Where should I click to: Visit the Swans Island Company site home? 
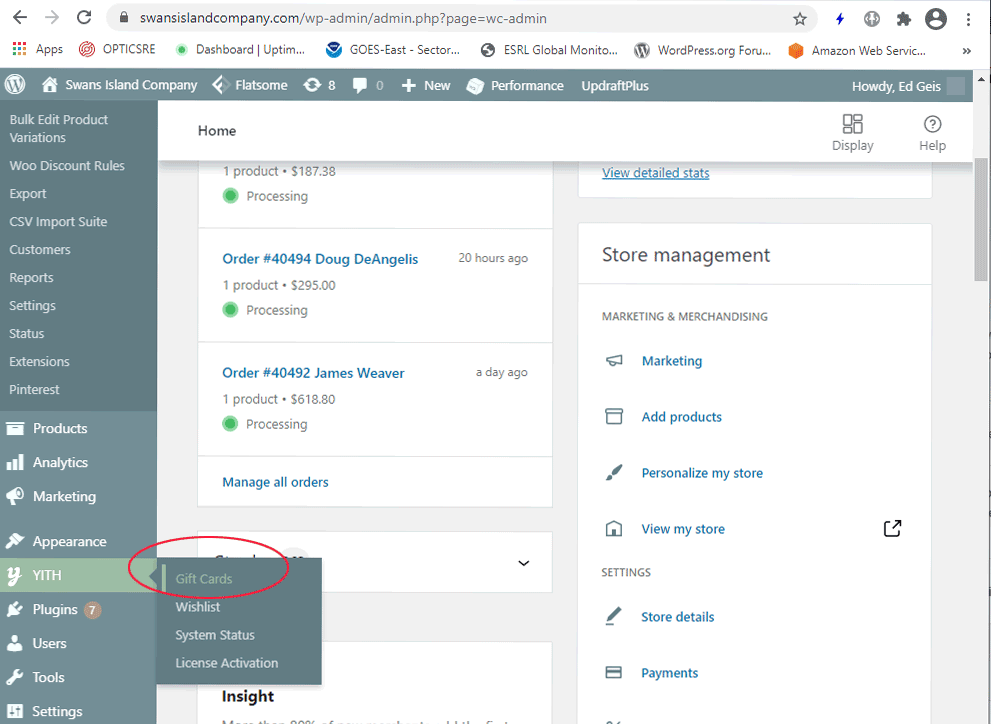point(119,85)
